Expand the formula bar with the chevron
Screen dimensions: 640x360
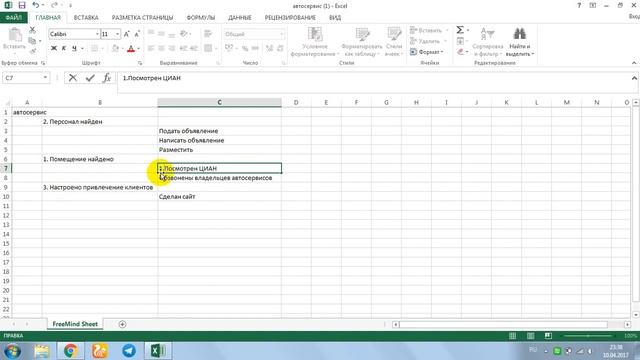coord(634,78)
